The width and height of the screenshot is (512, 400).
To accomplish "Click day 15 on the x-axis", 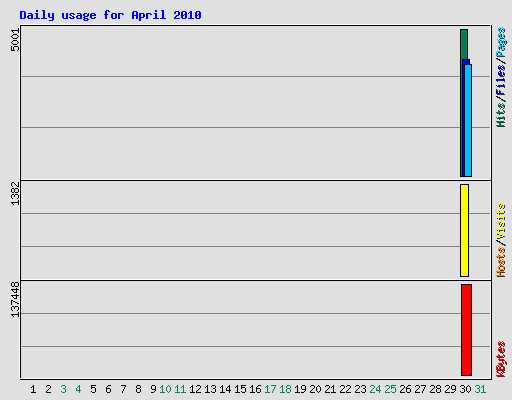I will pos(240,389).
